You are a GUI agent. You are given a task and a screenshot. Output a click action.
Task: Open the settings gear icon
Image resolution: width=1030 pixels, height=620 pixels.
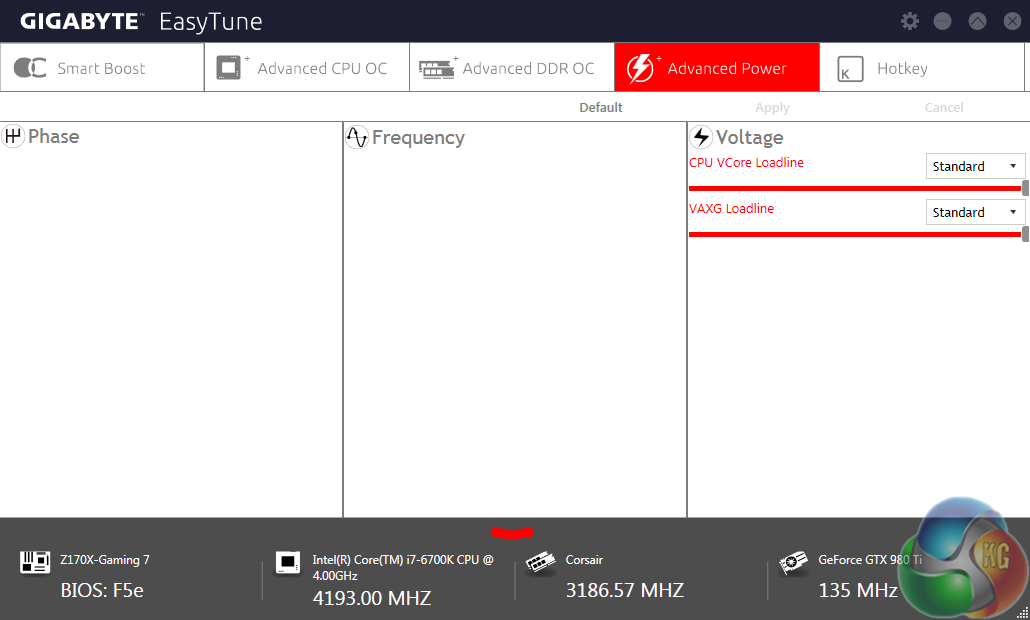pyautogui.click(x=909, y=21)
